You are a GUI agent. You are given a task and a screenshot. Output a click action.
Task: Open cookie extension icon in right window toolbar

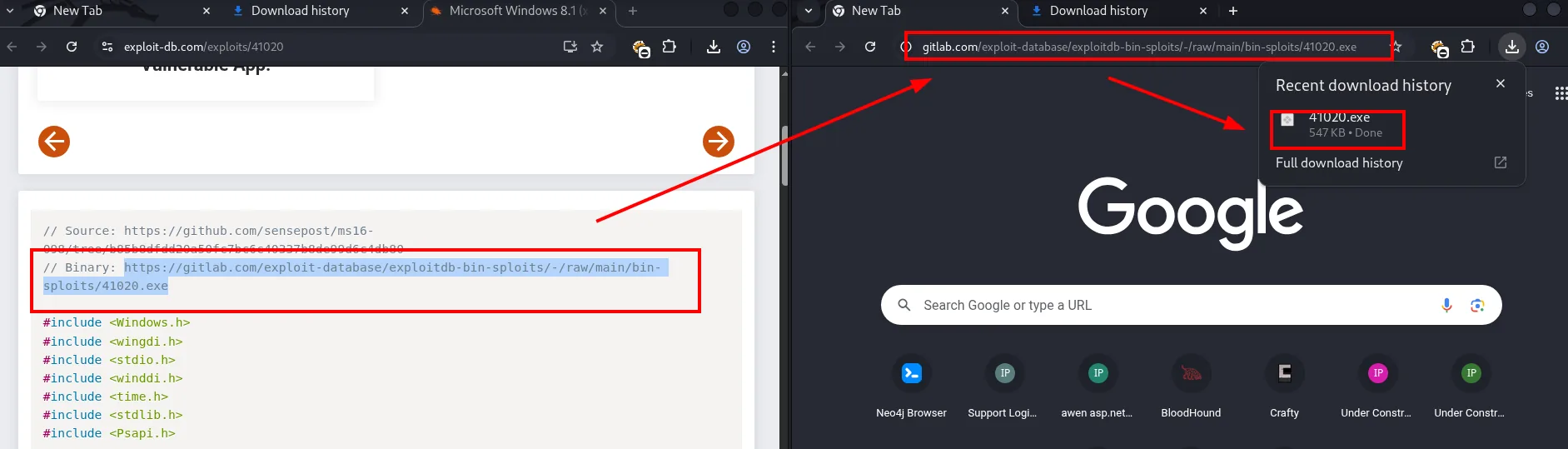tap(1440, 48)
